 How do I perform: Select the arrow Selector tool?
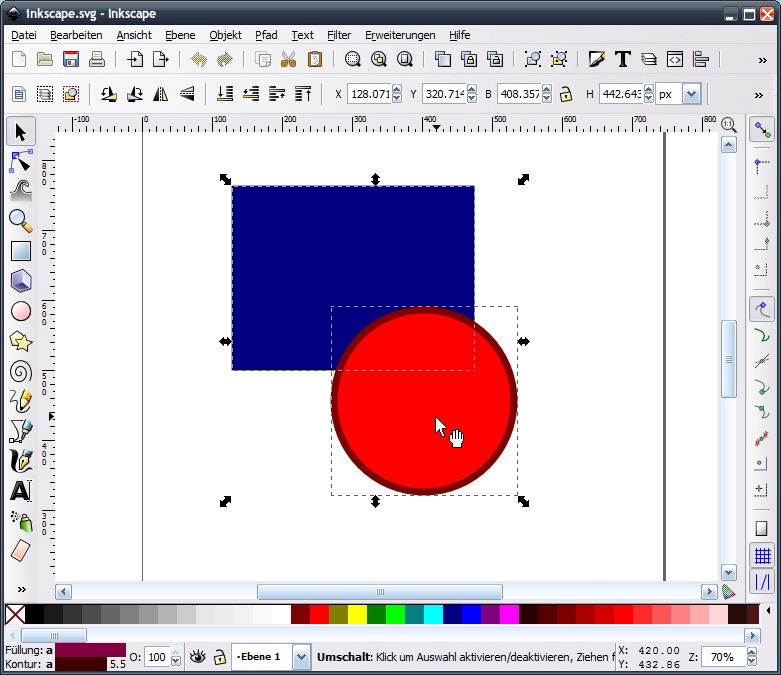pos(20,132)
